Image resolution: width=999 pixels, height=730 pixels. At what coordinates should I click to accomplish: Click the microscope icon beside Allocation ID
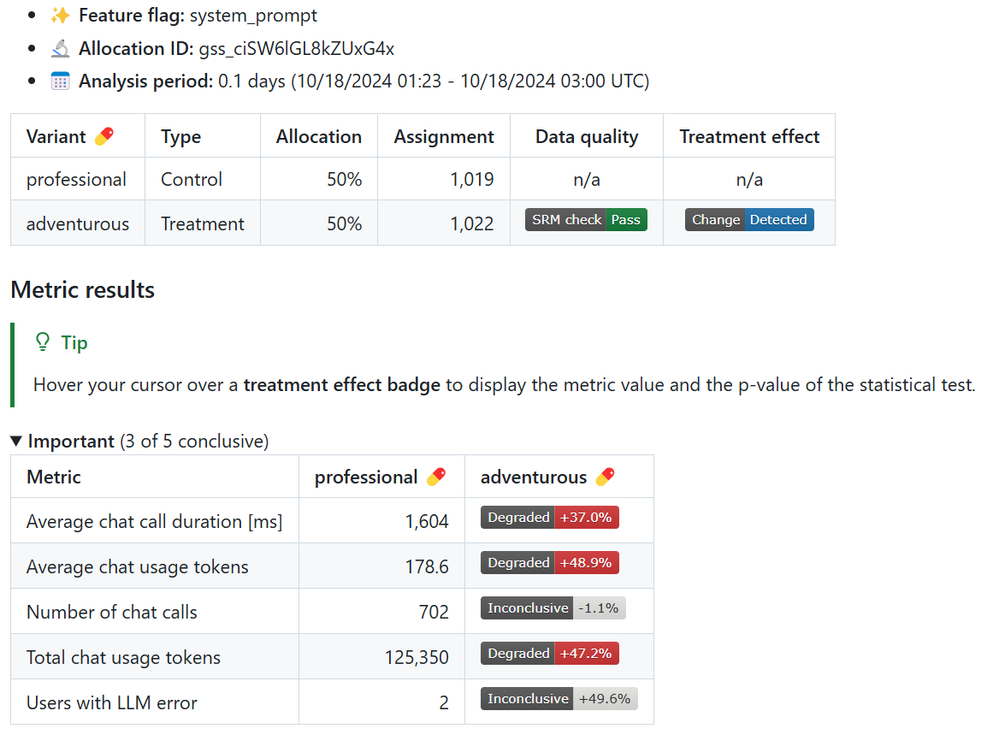tap(60, 48)
